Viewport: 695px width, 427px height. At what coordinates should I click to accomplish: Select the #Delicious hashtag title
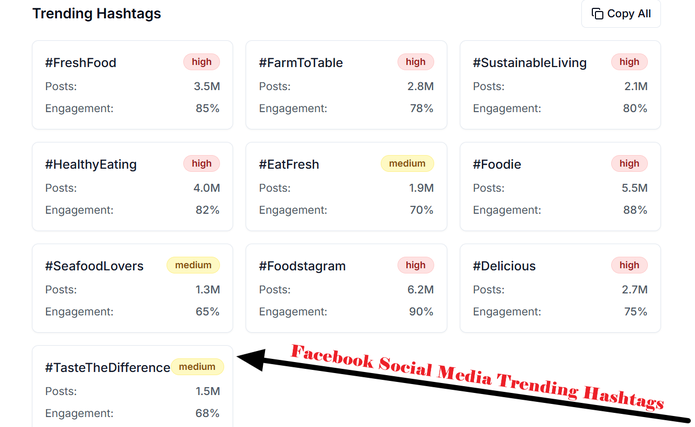pos(504,266)
